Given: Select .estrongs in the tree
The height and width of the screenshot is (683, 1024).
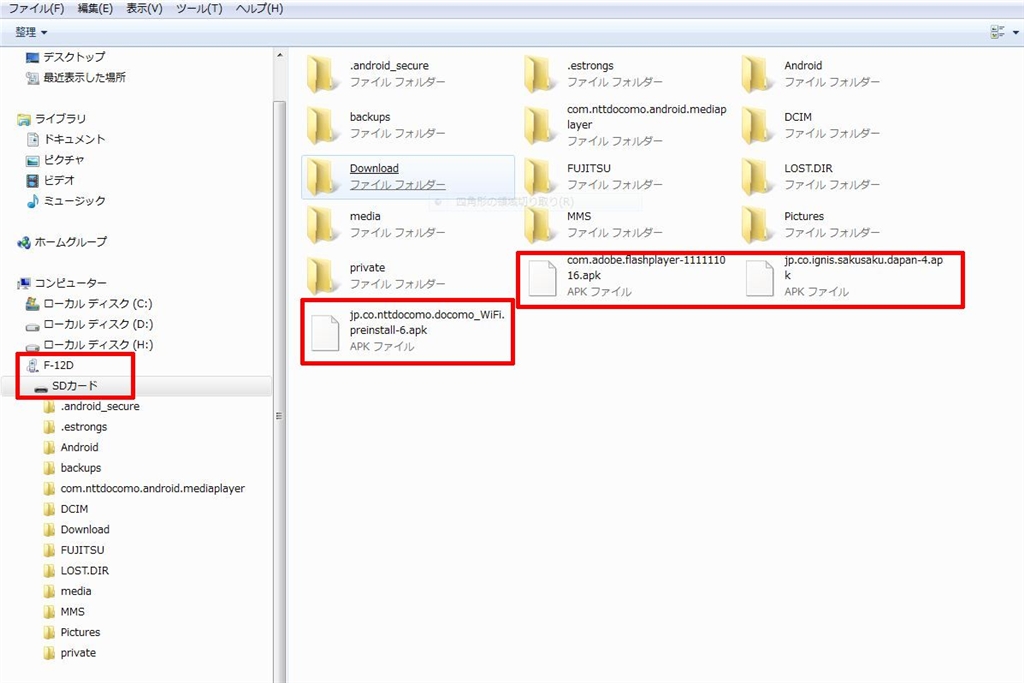Looking at the screenshot, I should [x=75, y=427].
